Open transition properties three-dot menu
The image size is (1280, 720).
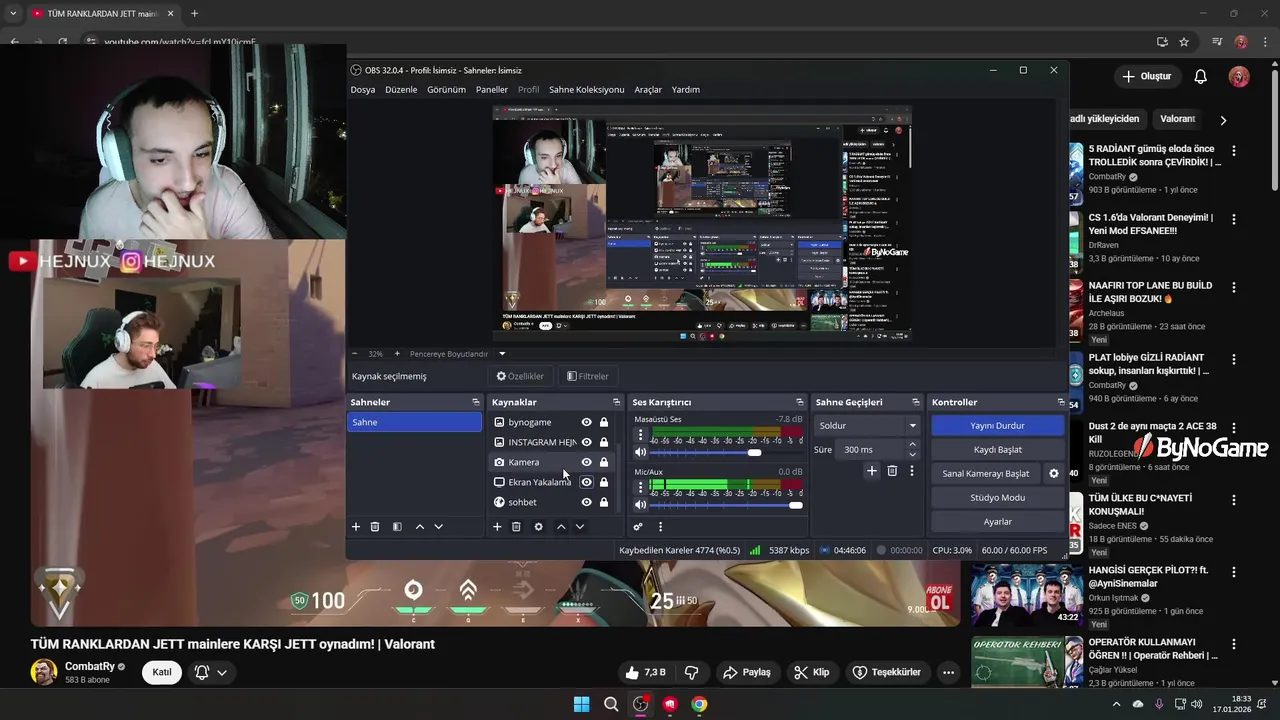coord(911,471)
